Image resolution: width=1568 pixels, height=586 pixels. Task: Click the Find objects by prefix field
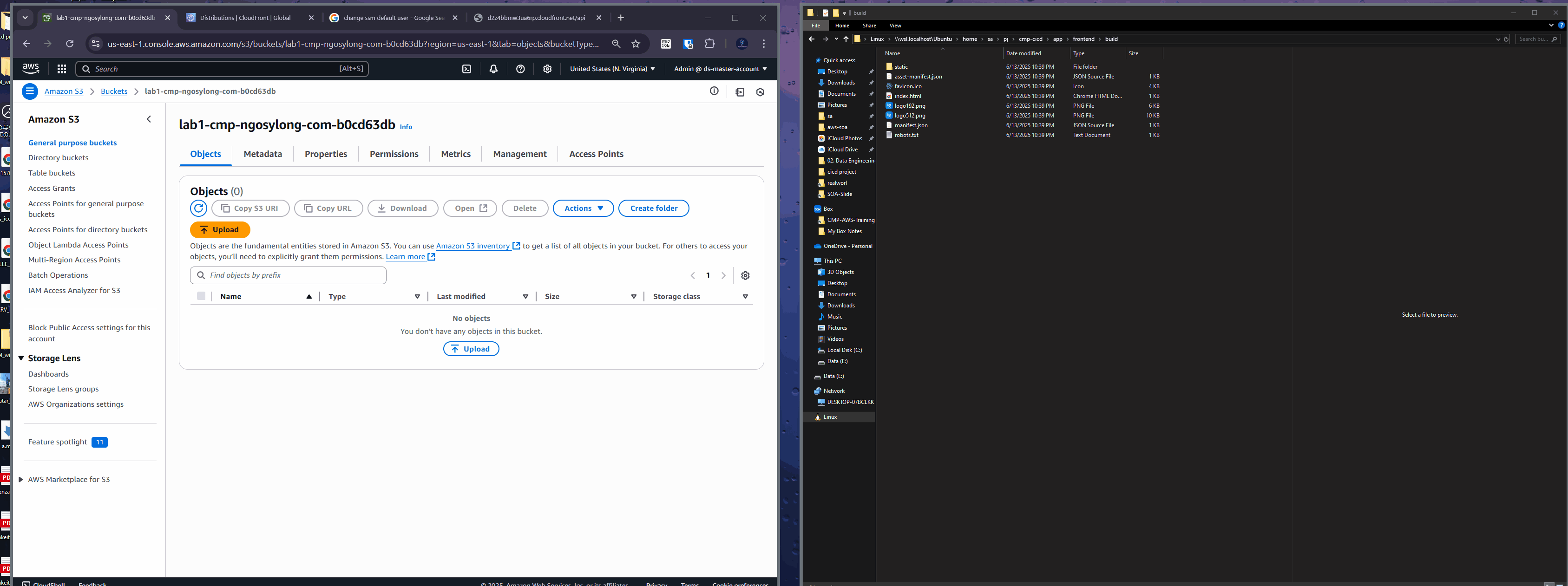point(289,275)
